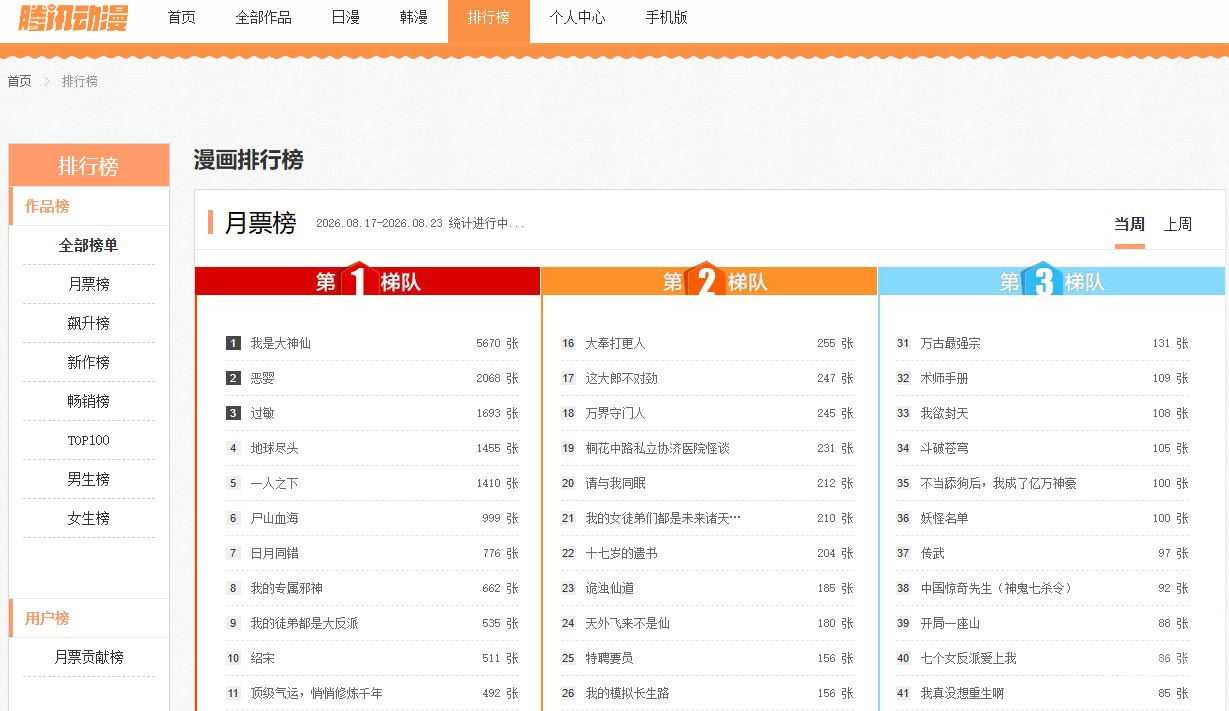Open comic 大奉打更人
The width and height of the screenshot is (1229, 711).
[x=616, y=343]
